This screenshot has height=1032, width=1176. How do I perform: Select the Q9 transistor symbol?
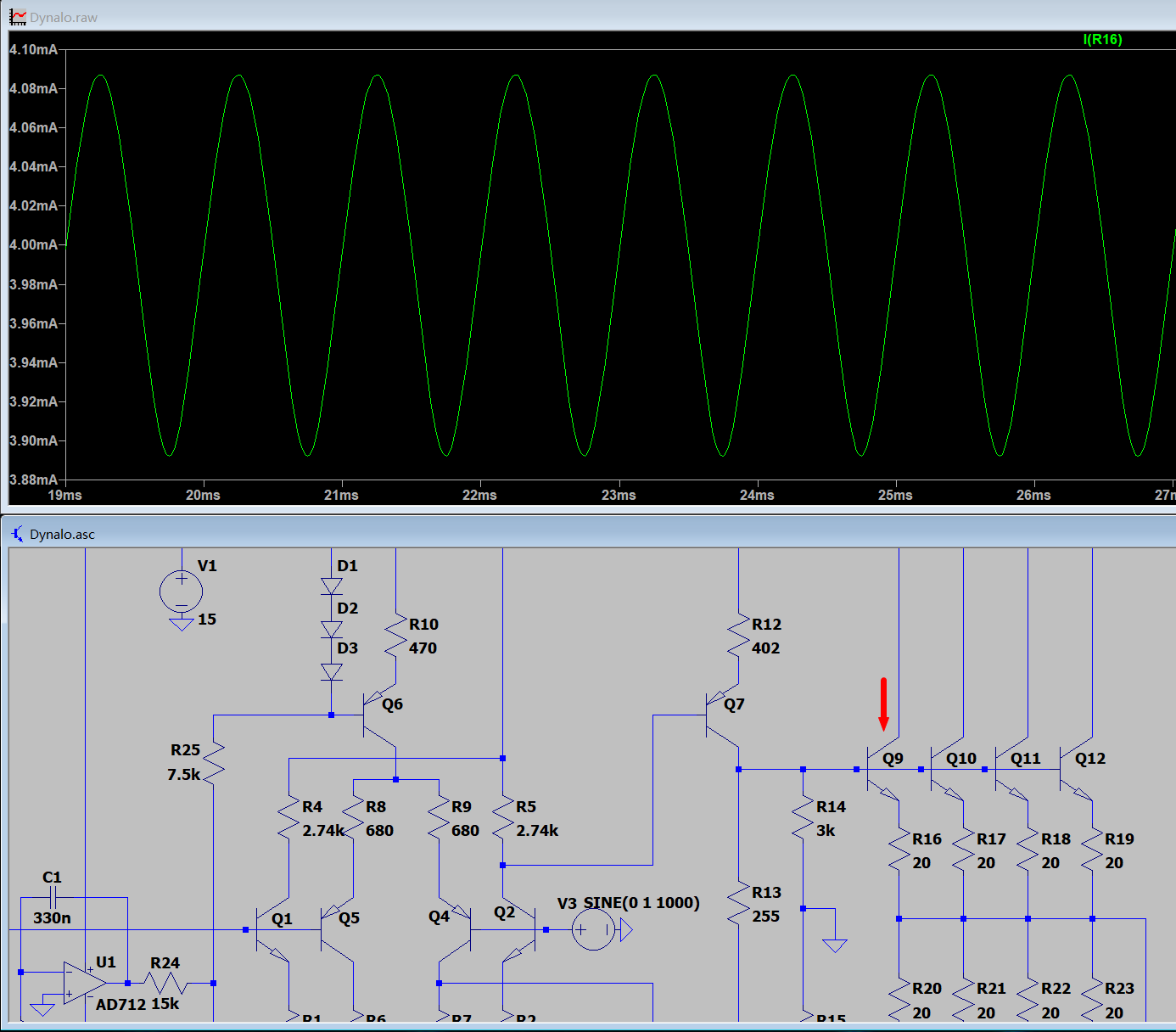pyautogui.click(x=883, y=770)
